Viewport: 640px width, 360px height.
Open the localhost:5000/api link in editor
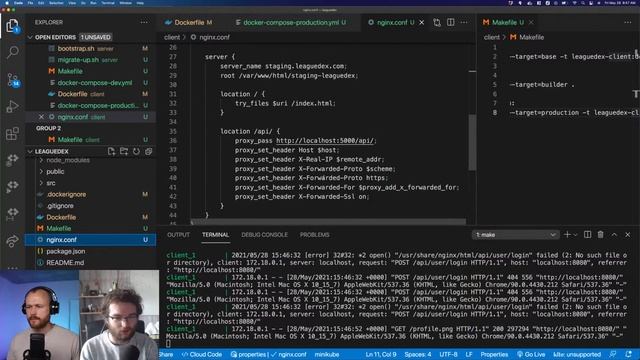click(325, 140)
